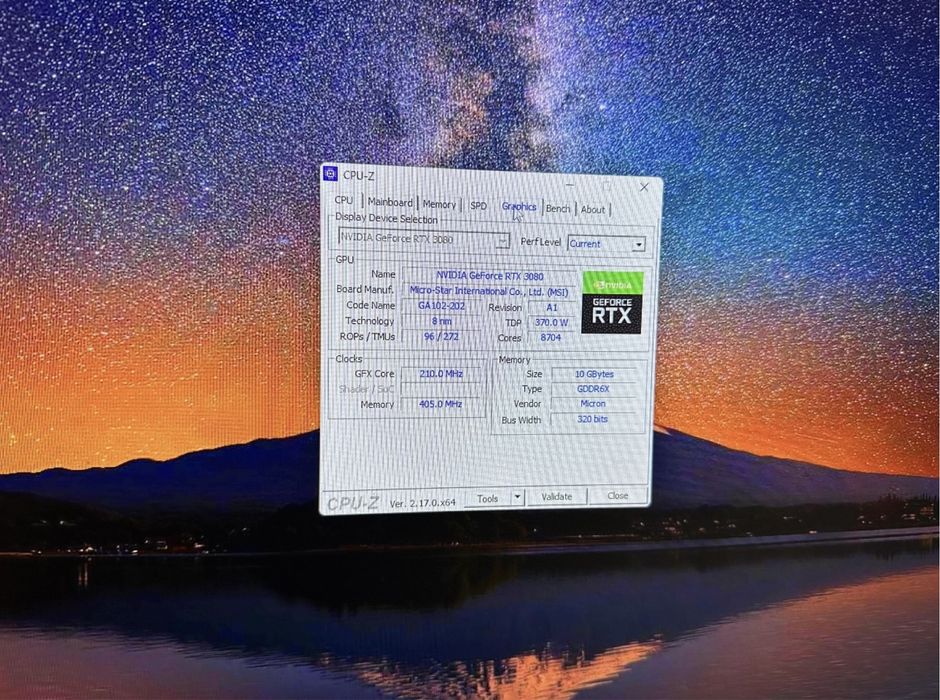The height and width of the screenshot is (700, 940).
Task: Click the CPU-Z app icon in title bar
Action: pos(330,174)
